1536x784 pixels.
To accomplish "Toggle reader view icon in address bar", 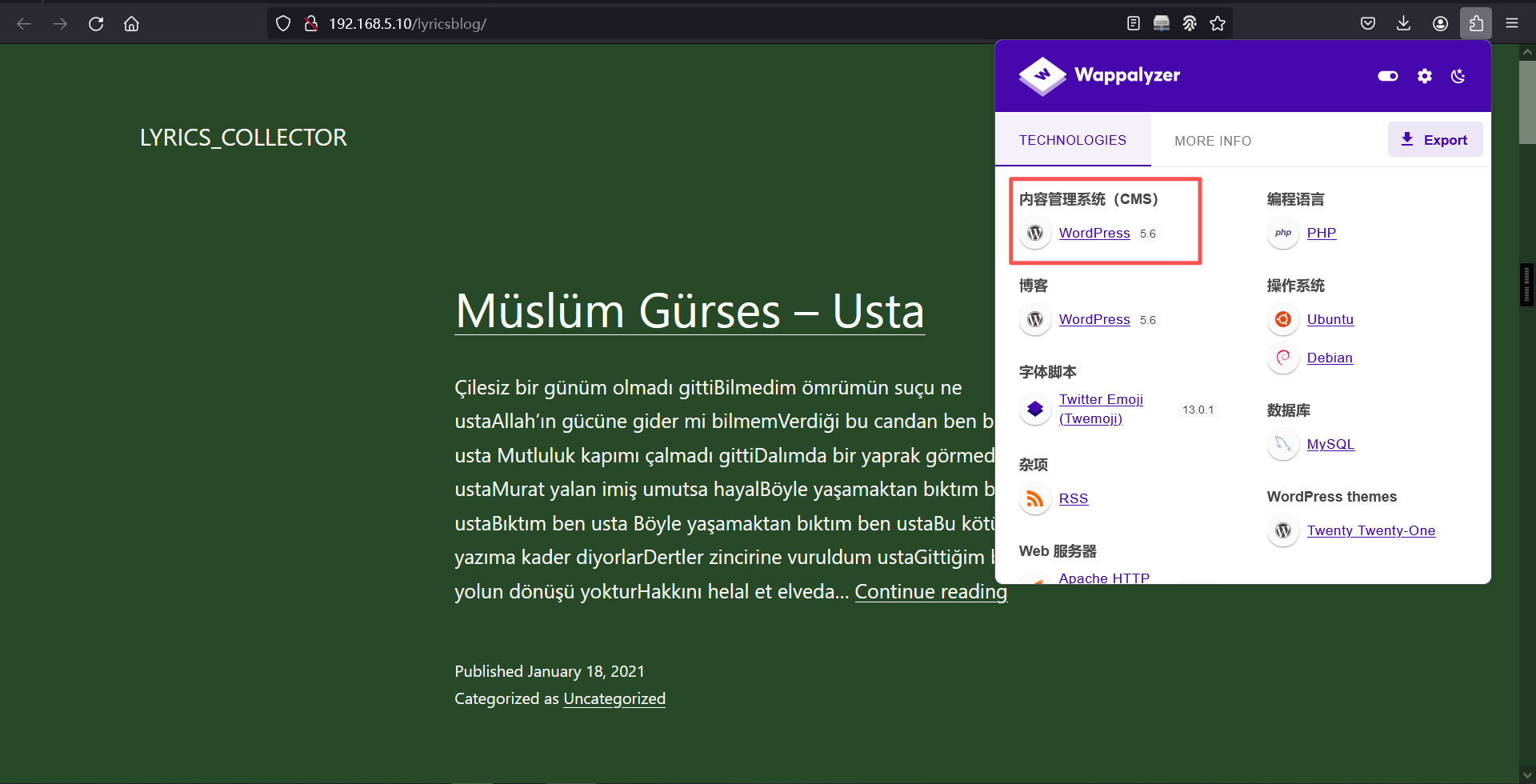I will (1134, 24).
